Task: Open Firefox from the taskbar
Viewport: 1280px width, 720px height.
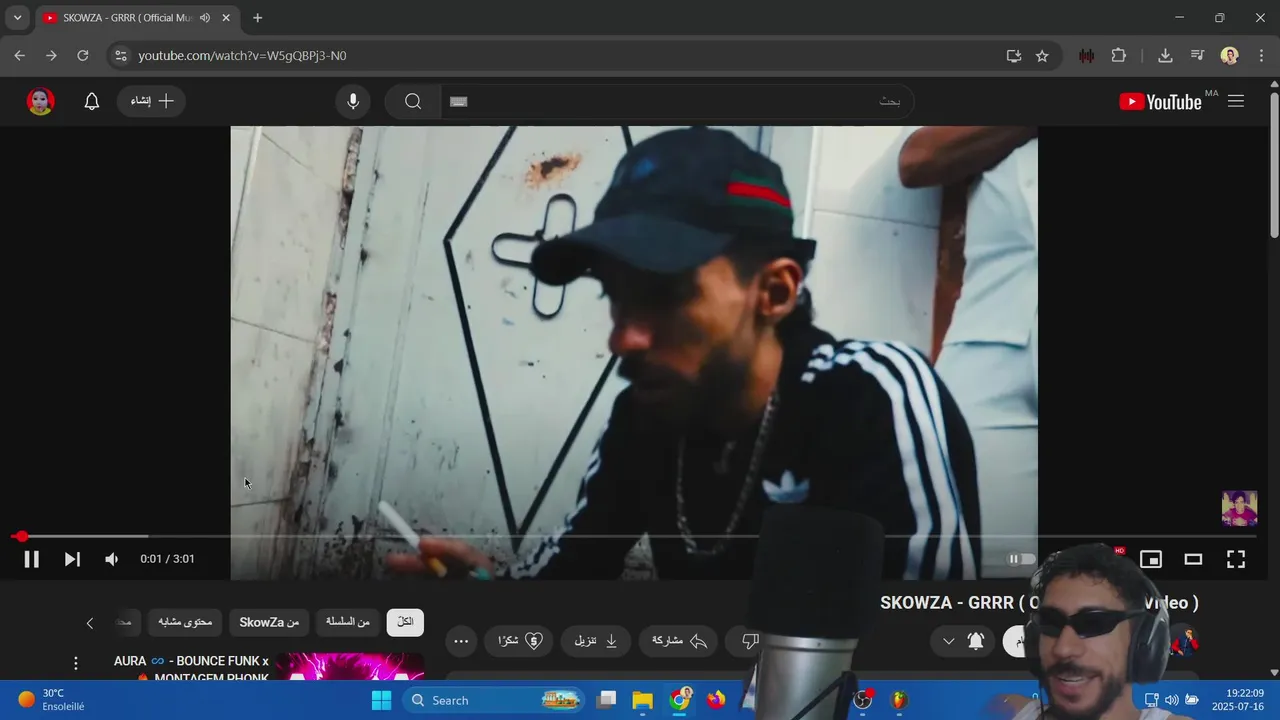Action: [x=716, y=700]
